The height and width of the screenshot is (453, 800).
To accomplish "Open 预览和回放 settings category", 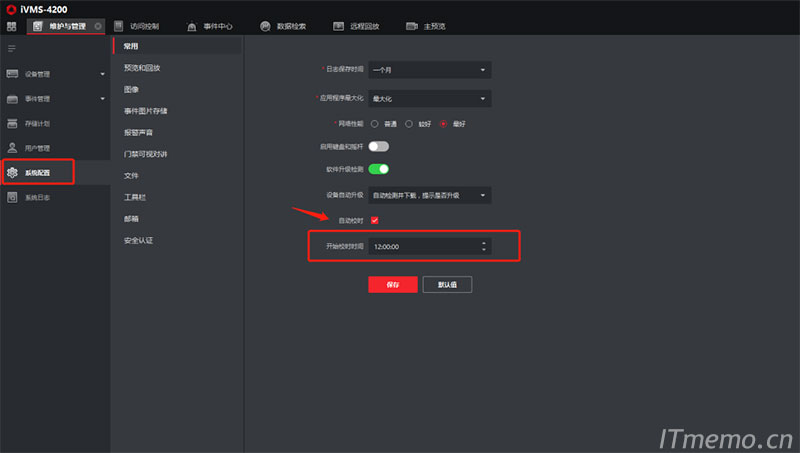I will (142, 68).
